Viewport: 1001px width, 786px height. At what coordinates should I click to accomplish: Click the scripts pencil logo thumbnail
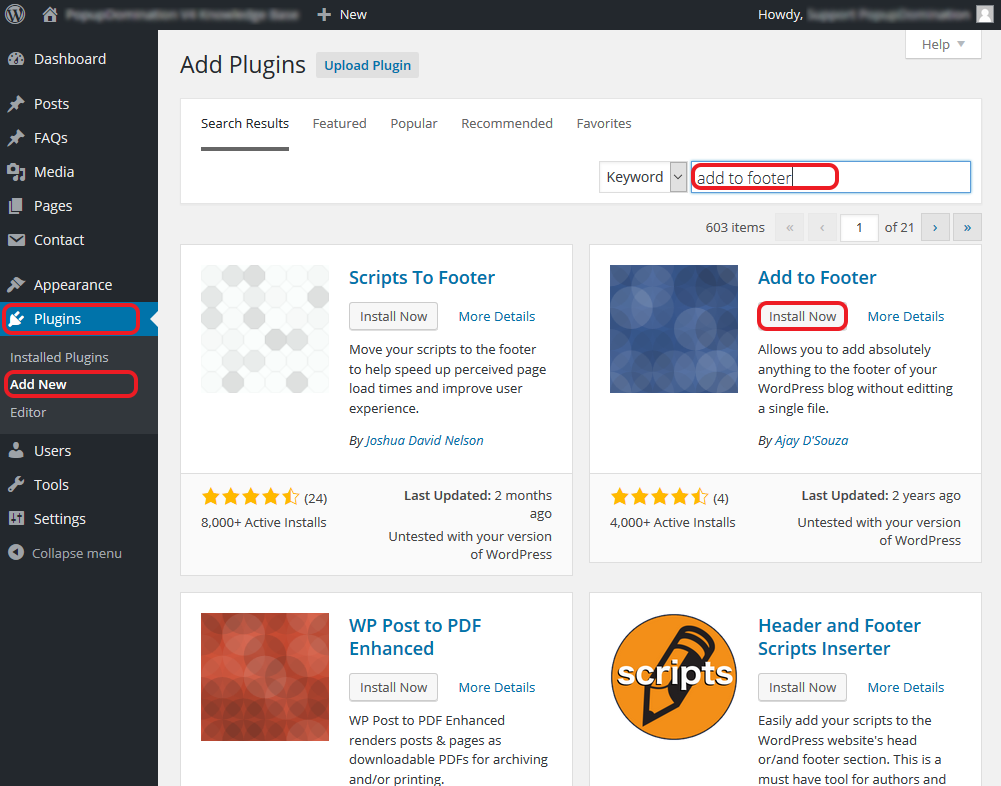(674, 677)
